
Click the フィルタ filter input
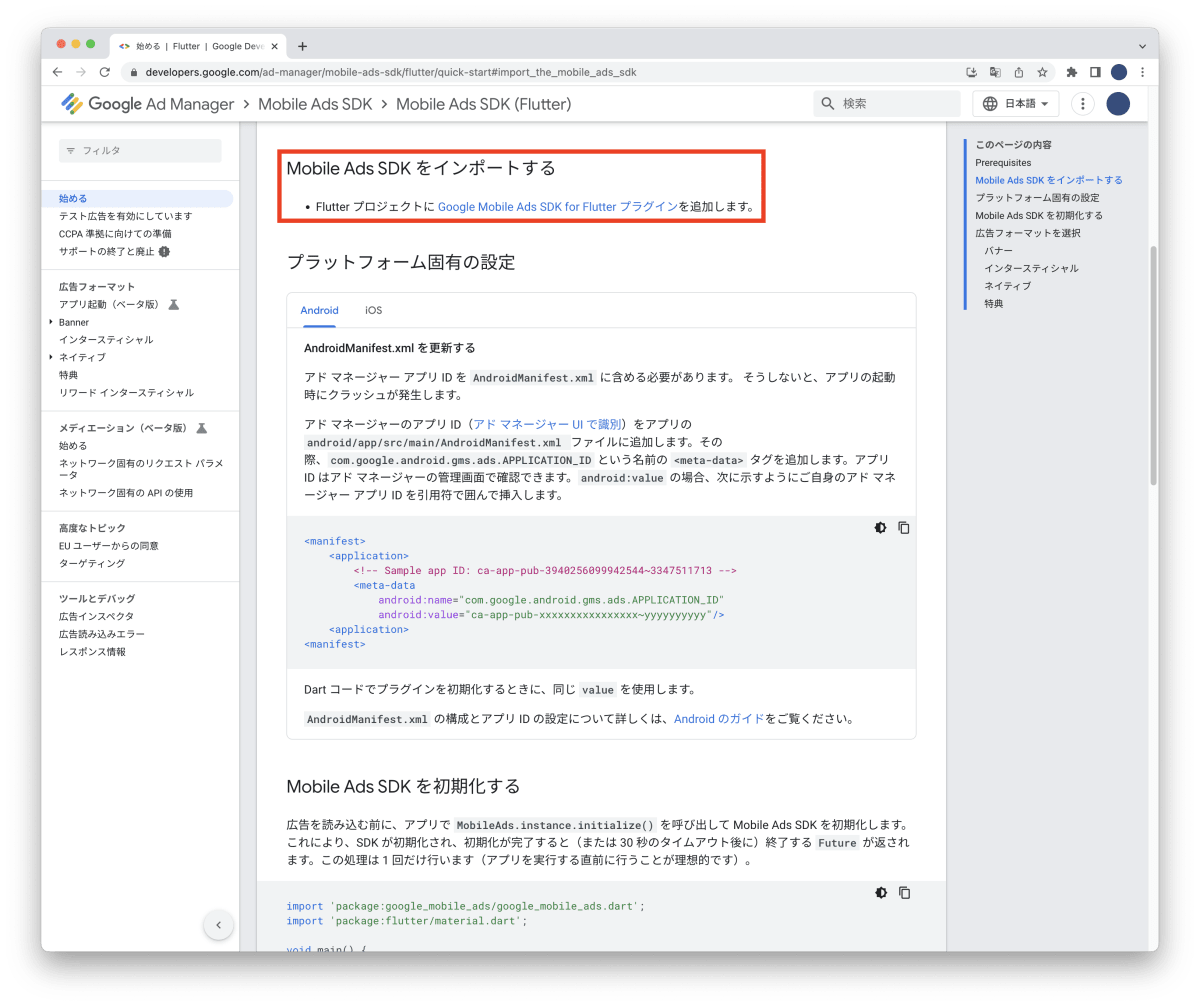[140, 150]
